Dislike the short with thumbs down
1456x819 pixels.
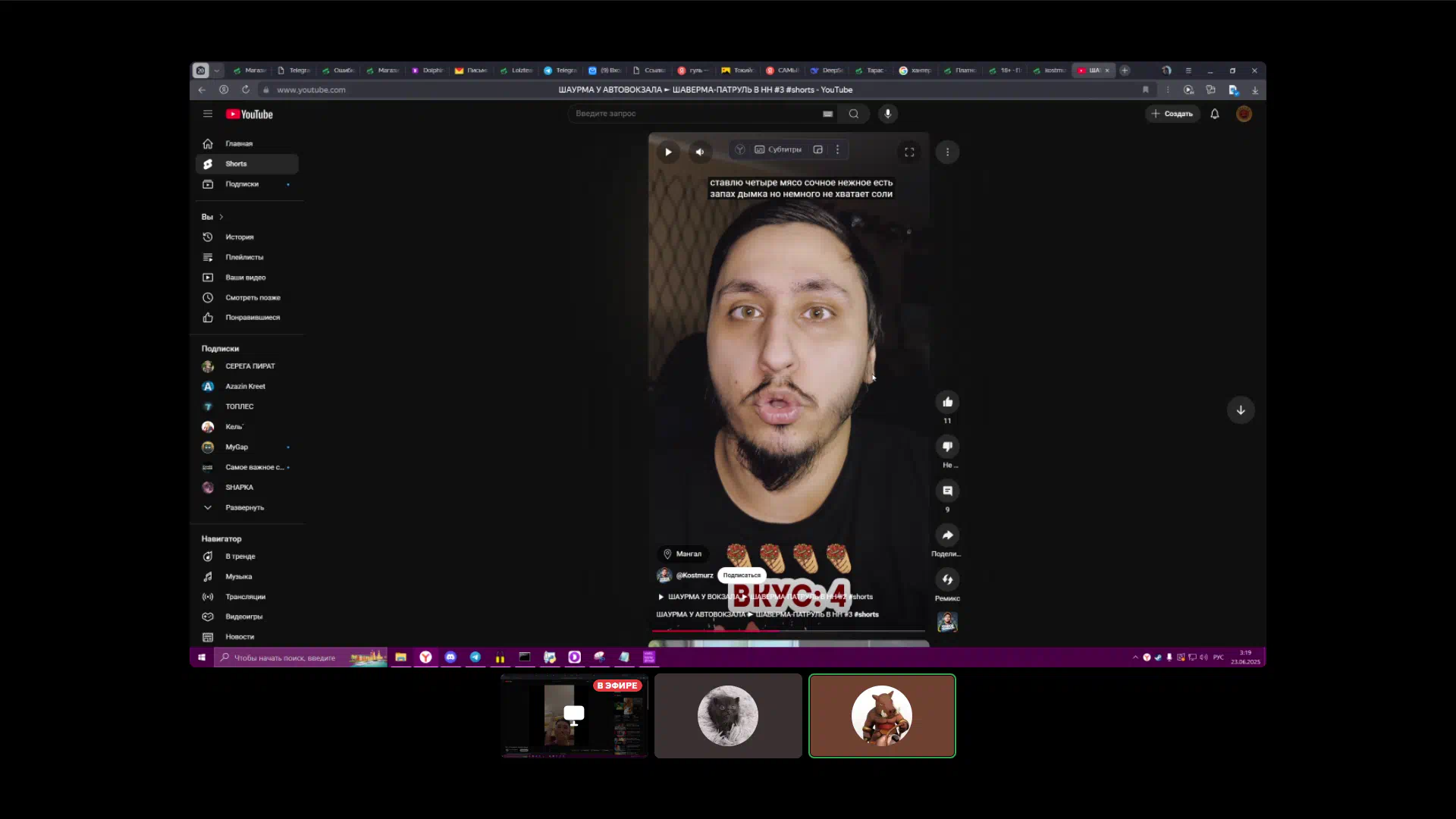(947, 447)
